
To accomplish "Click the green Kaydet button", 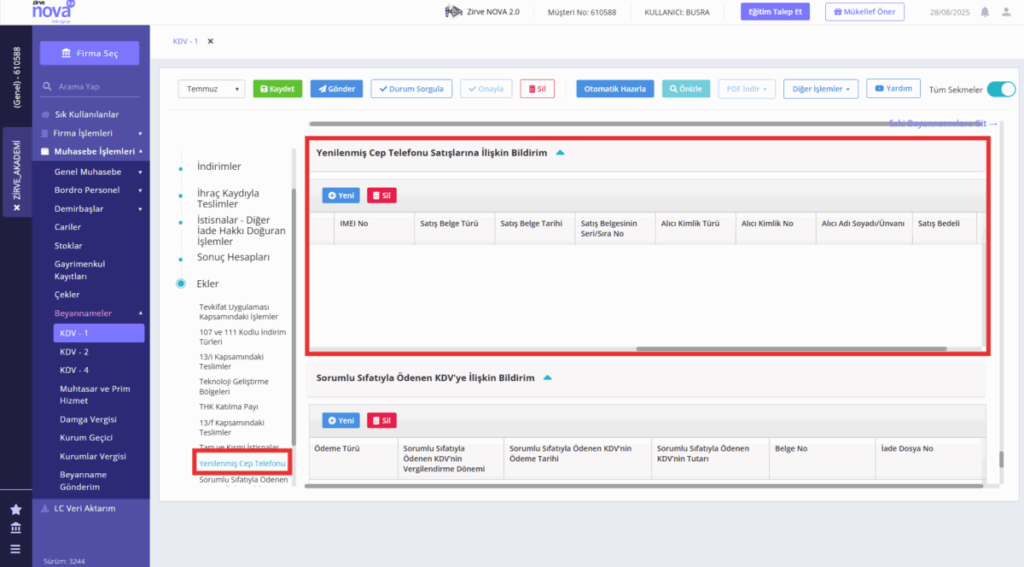I will tap(278, 89).
